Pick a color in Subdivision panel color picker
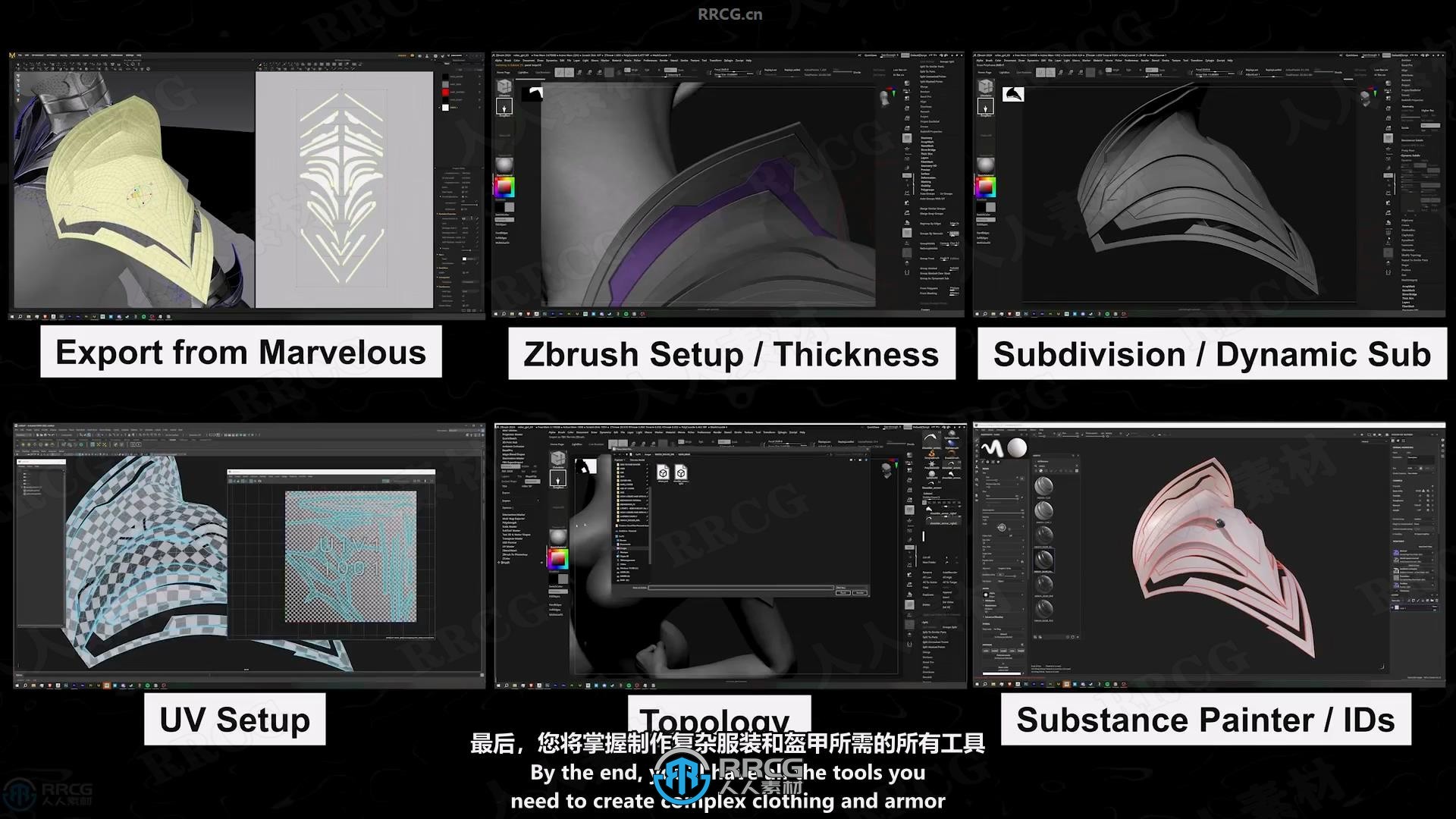Image resolution: width=1456 pixels, height=819 pixels. coord(986,187)
